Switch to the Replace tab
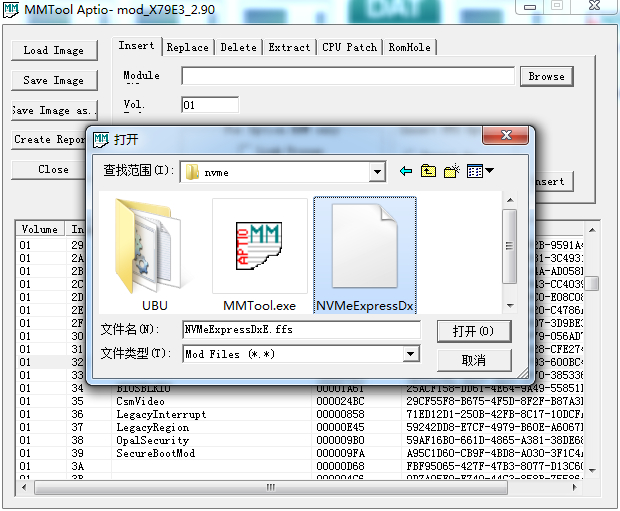The height and width of the screenshot is (511, 620). pos(188,47)
